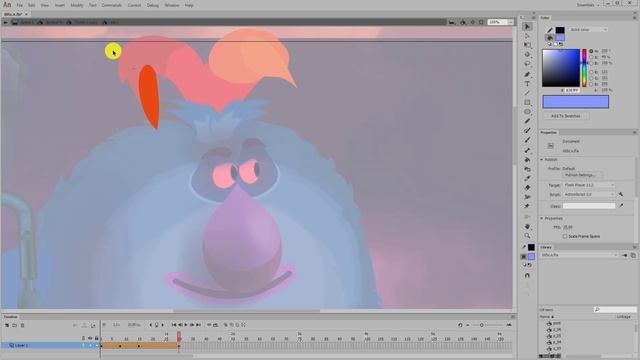Open the Help menu
Image resolution: width=640 pixels, height=360 pixels.
click(x=189, y=5)
